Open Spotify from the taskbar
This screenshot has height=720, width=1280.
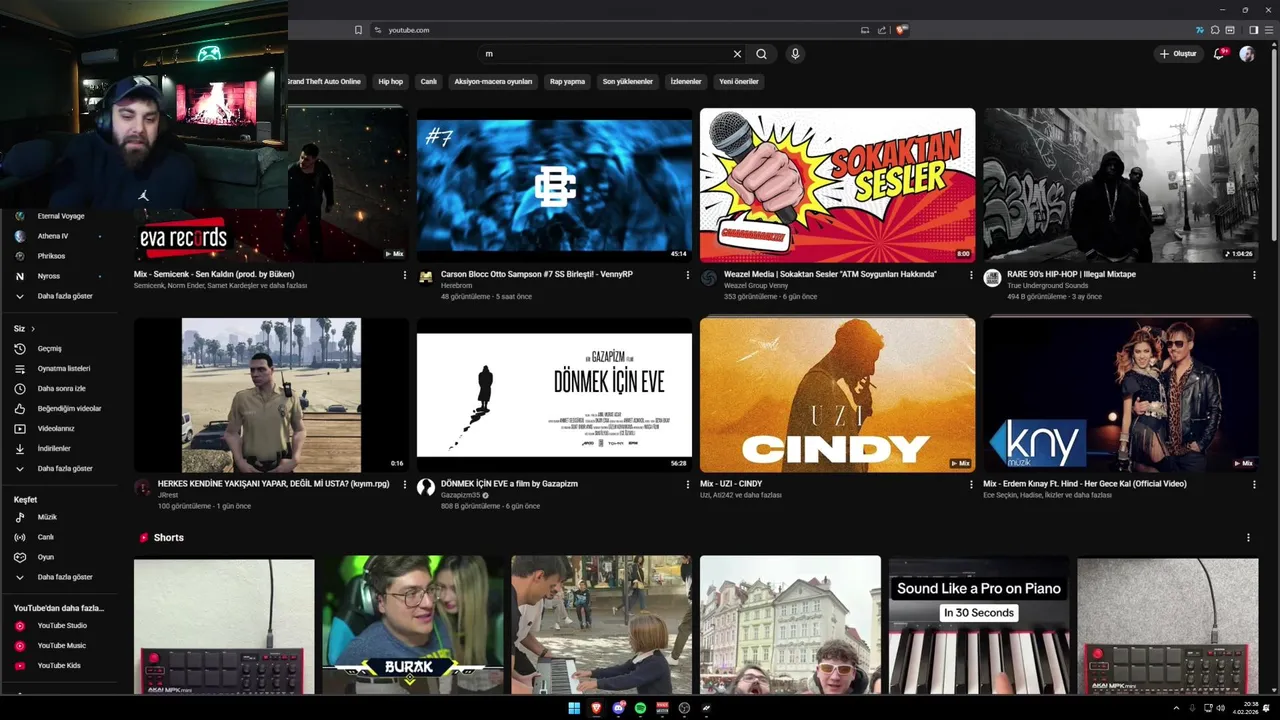coord(640,708)
